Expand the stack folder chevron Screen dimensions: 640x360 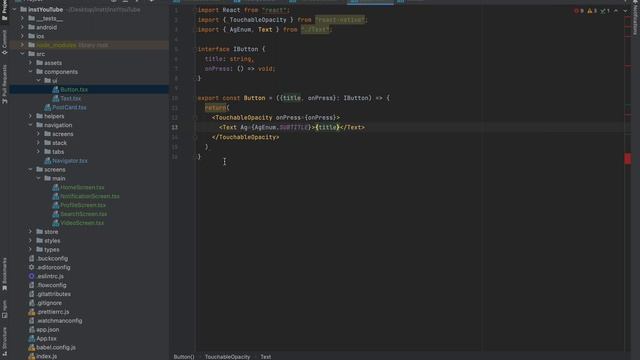[x=39, y=143]
